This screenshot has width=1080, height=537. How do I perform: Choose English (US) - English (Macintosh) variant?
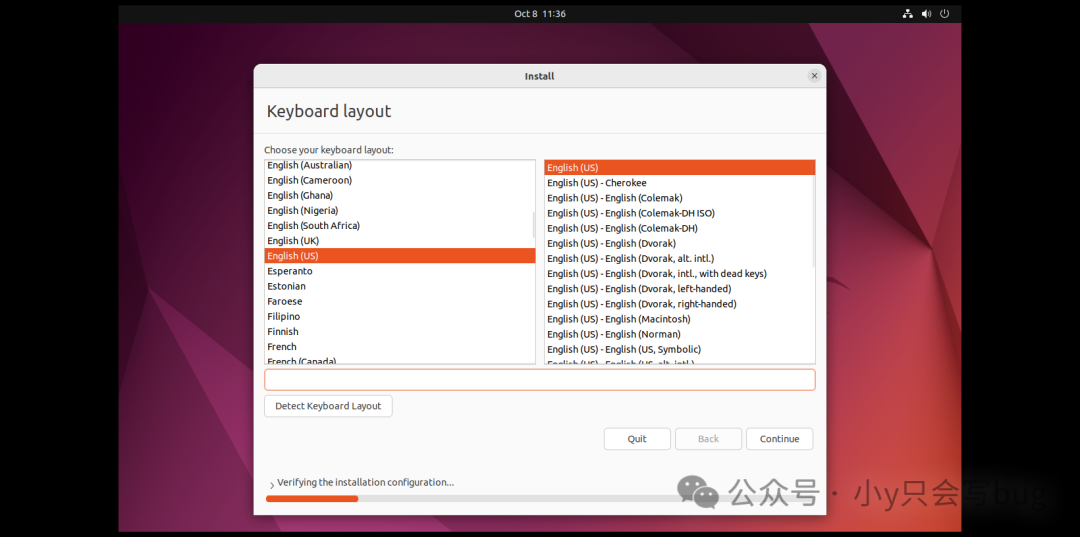click(618, 319)
